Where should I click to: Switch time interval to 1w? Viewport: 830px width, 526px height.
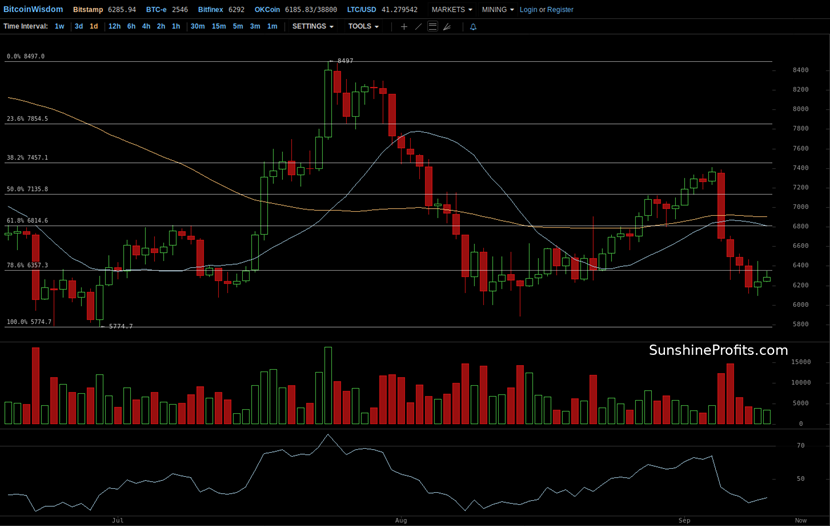60,27
